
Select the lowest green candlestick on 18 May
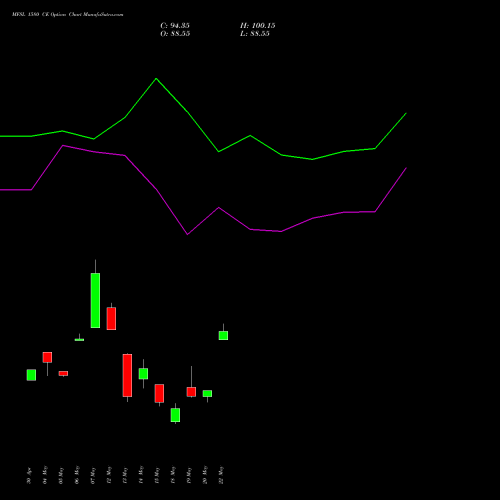(175, 415)
